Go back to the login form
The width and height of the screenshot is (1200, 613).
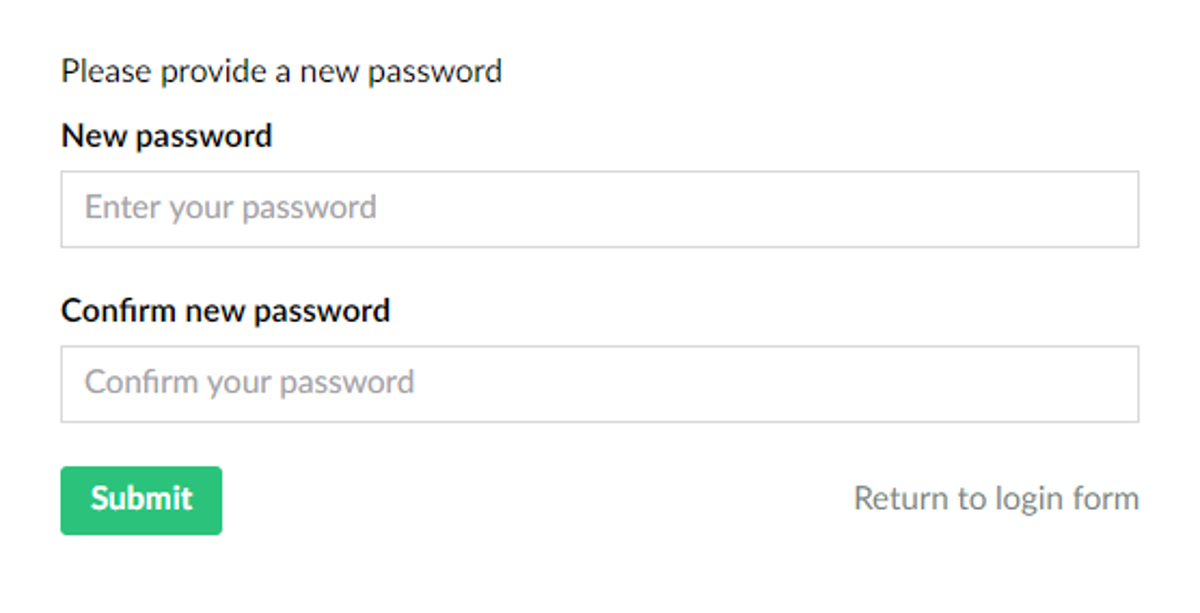[x=996, y=498]
